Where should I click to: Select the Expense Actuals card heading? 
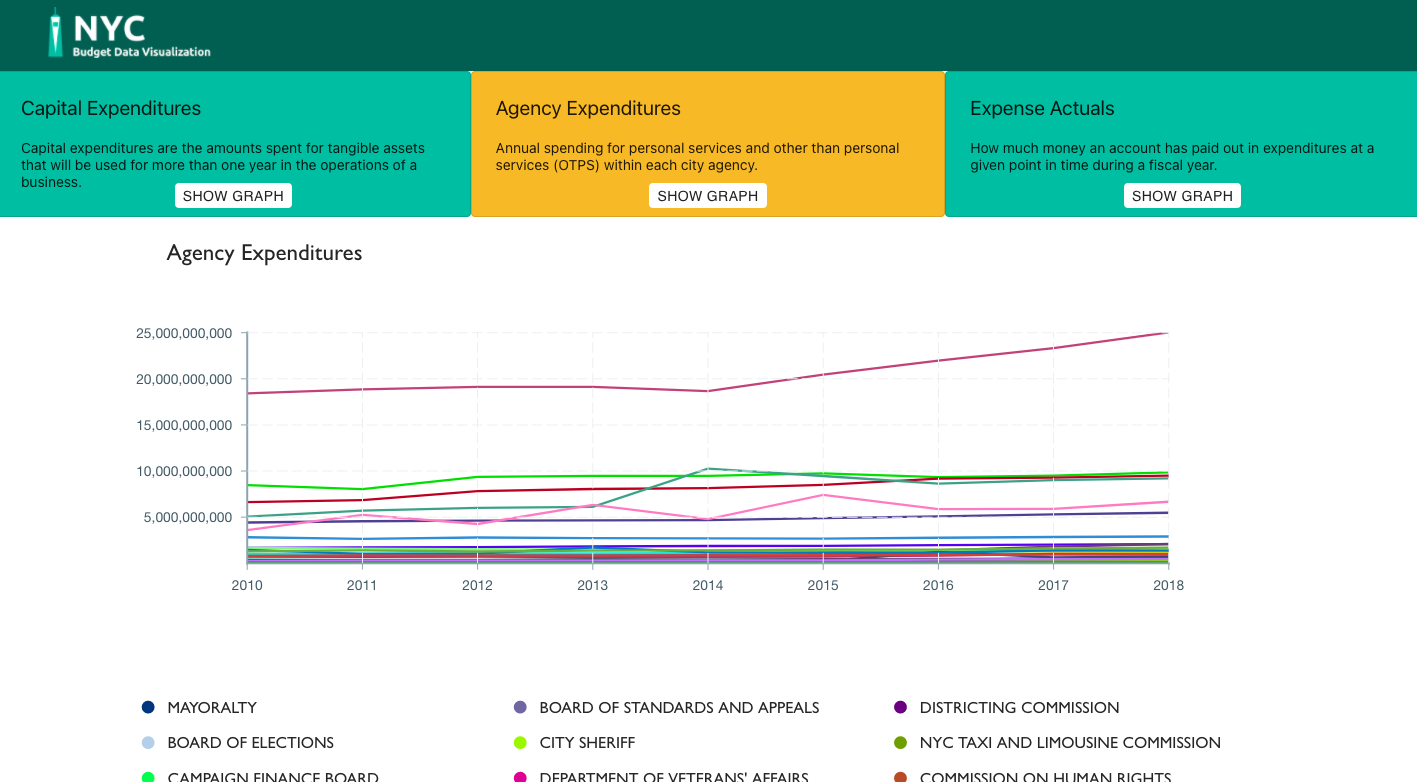[1042, 109]
